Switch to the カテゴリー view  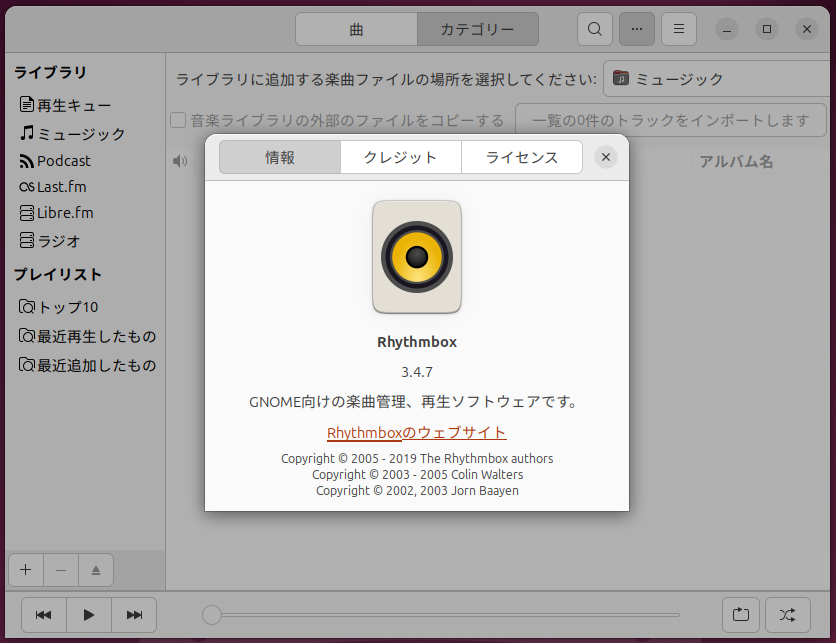(478, 29)
